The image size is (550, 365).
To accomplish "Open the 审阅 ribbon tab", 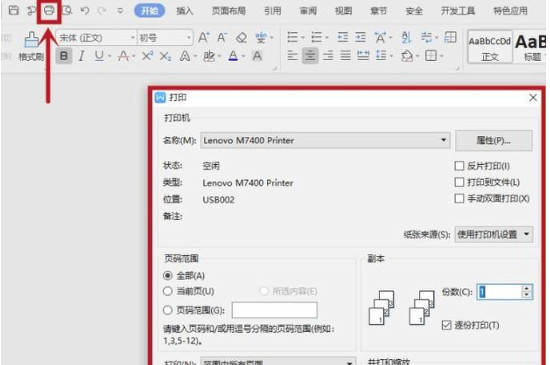I will coord(308,11).
